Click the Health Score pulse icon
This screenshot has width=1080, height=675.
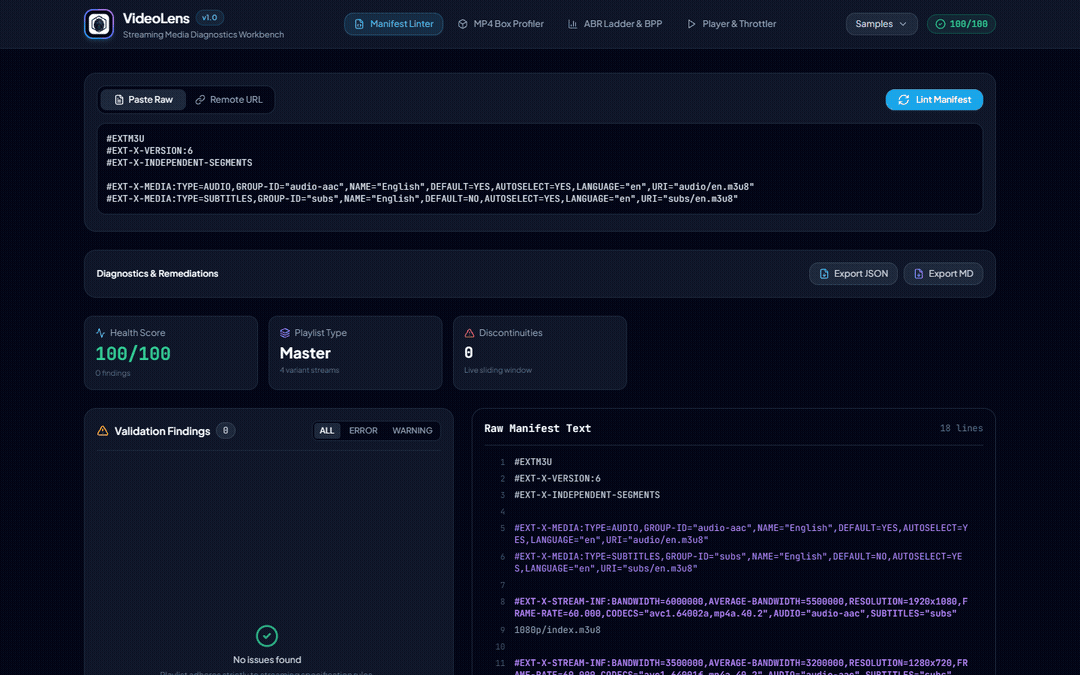point(101,333)
